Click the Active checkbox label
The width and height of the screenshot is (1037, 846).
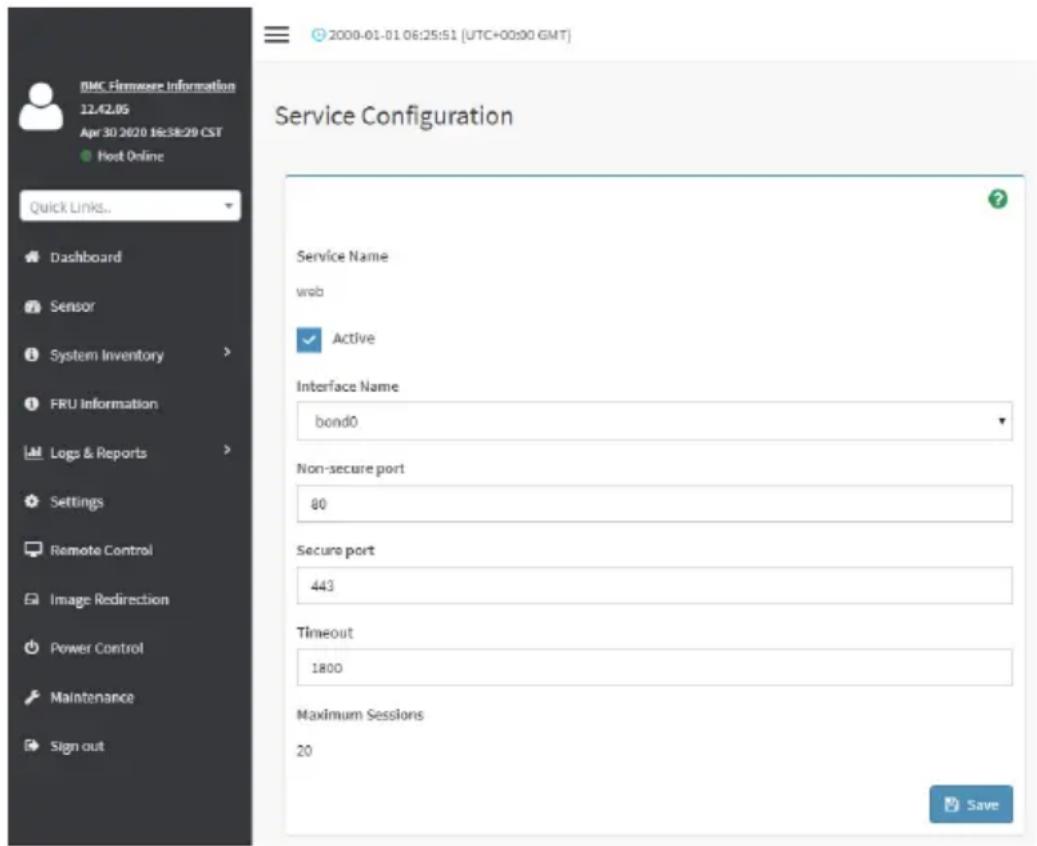pyautogui.click(x=353, y=338)
